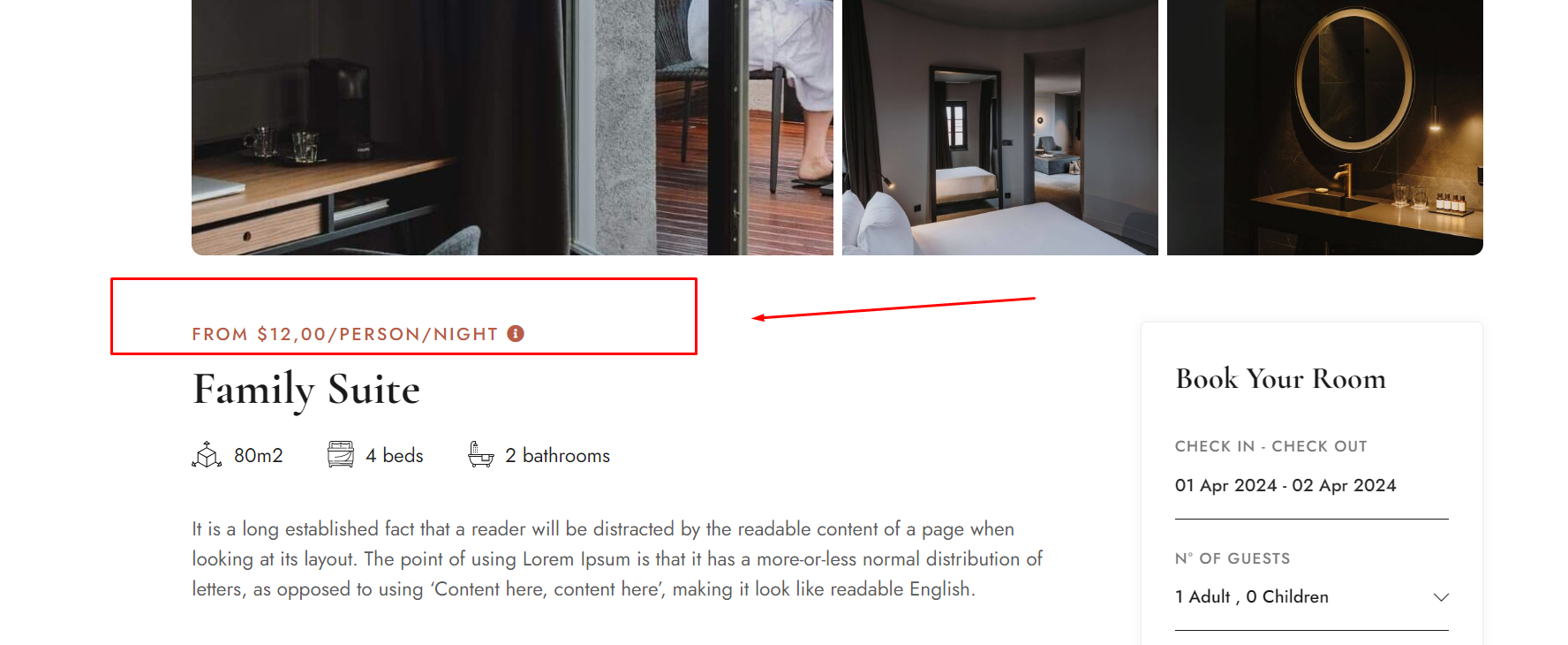Click the Book Your Room title
Viewport: 1568px width, 645px height.
point(1280,379)
